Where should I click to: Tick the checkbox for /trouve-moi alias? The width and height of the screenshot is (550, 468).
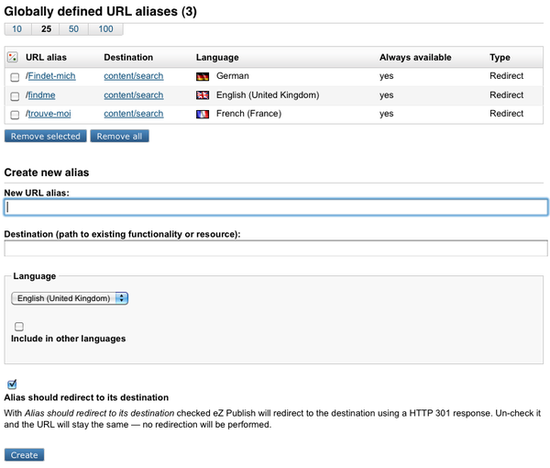click(x=15, y=115)
